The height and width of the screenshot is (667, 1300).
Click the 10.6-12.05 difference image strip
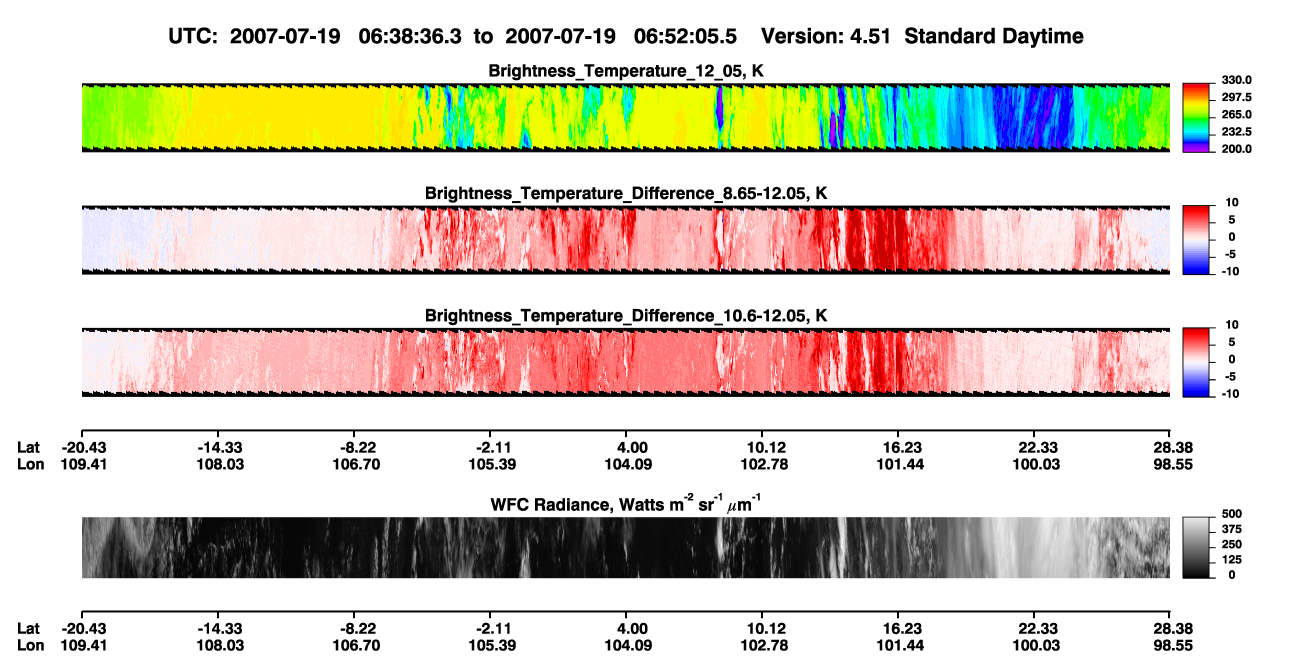point(625,363)
